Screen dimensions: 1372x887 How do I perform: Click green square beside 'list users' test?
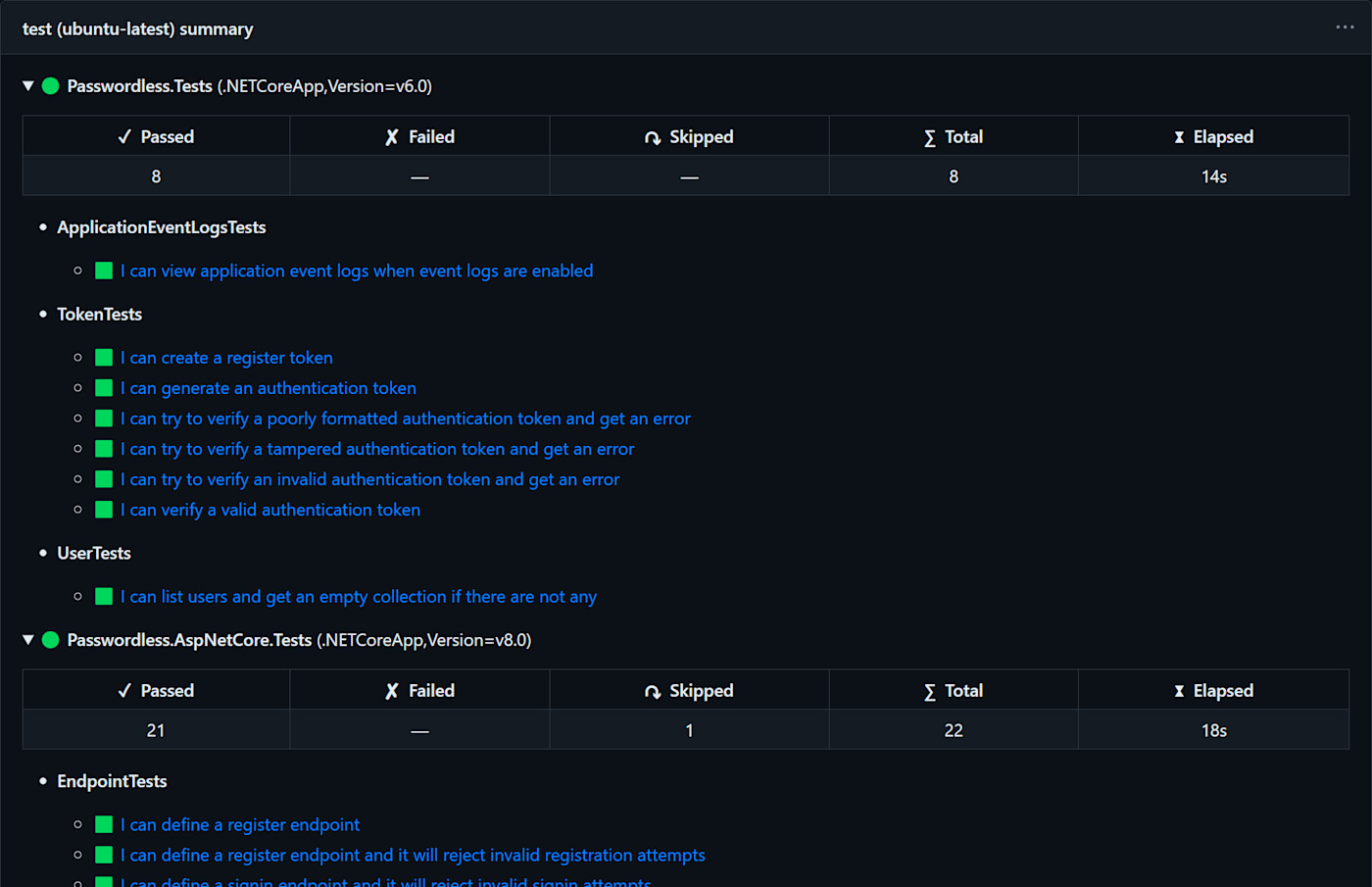[x=104, y=597]
